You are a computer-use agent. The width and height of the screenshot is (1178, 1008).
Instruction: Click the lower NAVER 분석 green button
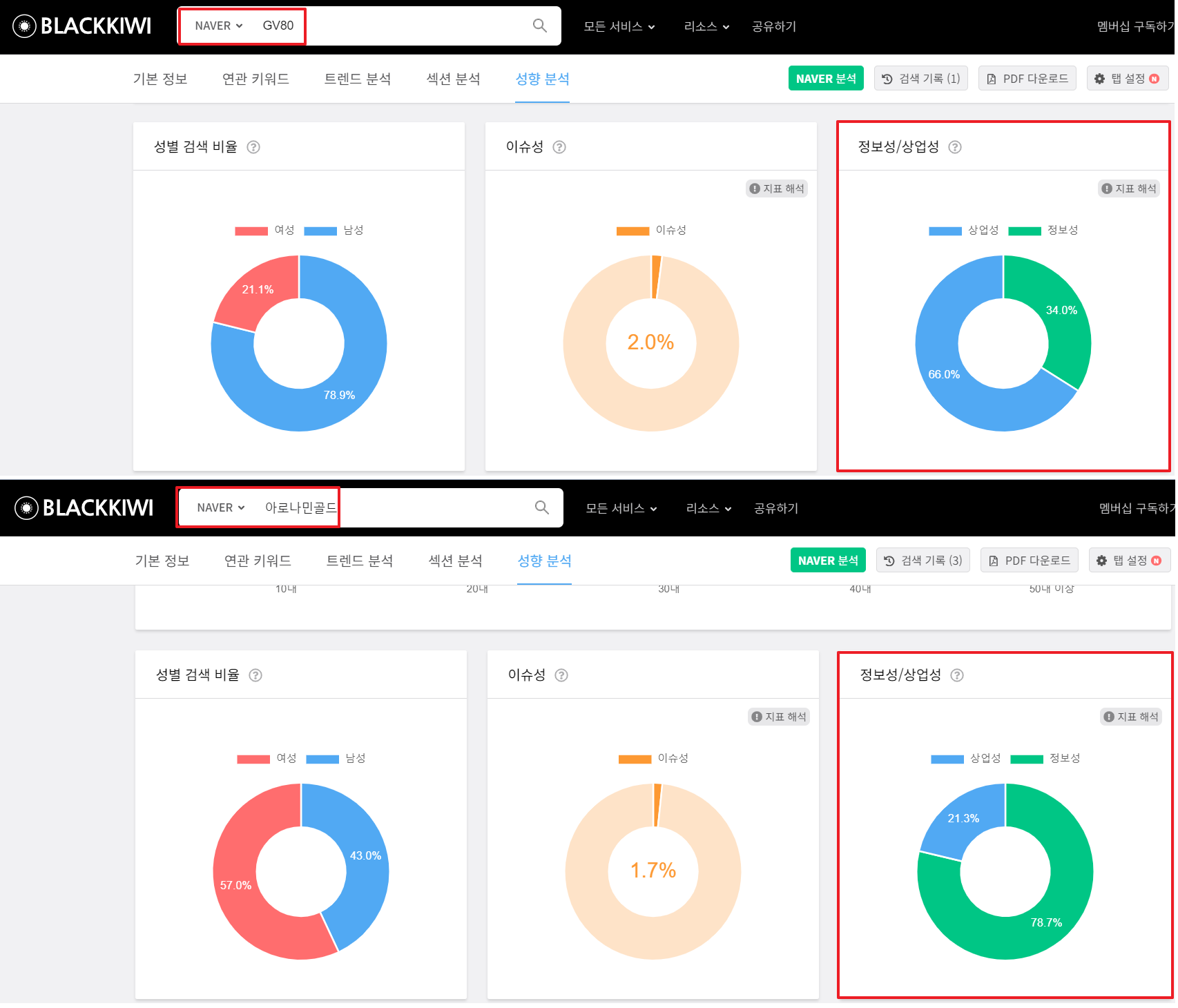[x=828, y=561]
